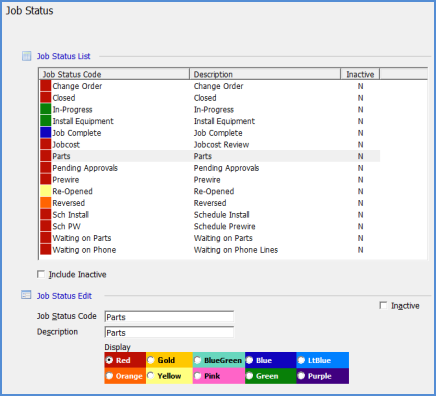The image size is (436, 396).
Task: Enable the Include Inactive checkbox
Action: click(x=41, y=274)
